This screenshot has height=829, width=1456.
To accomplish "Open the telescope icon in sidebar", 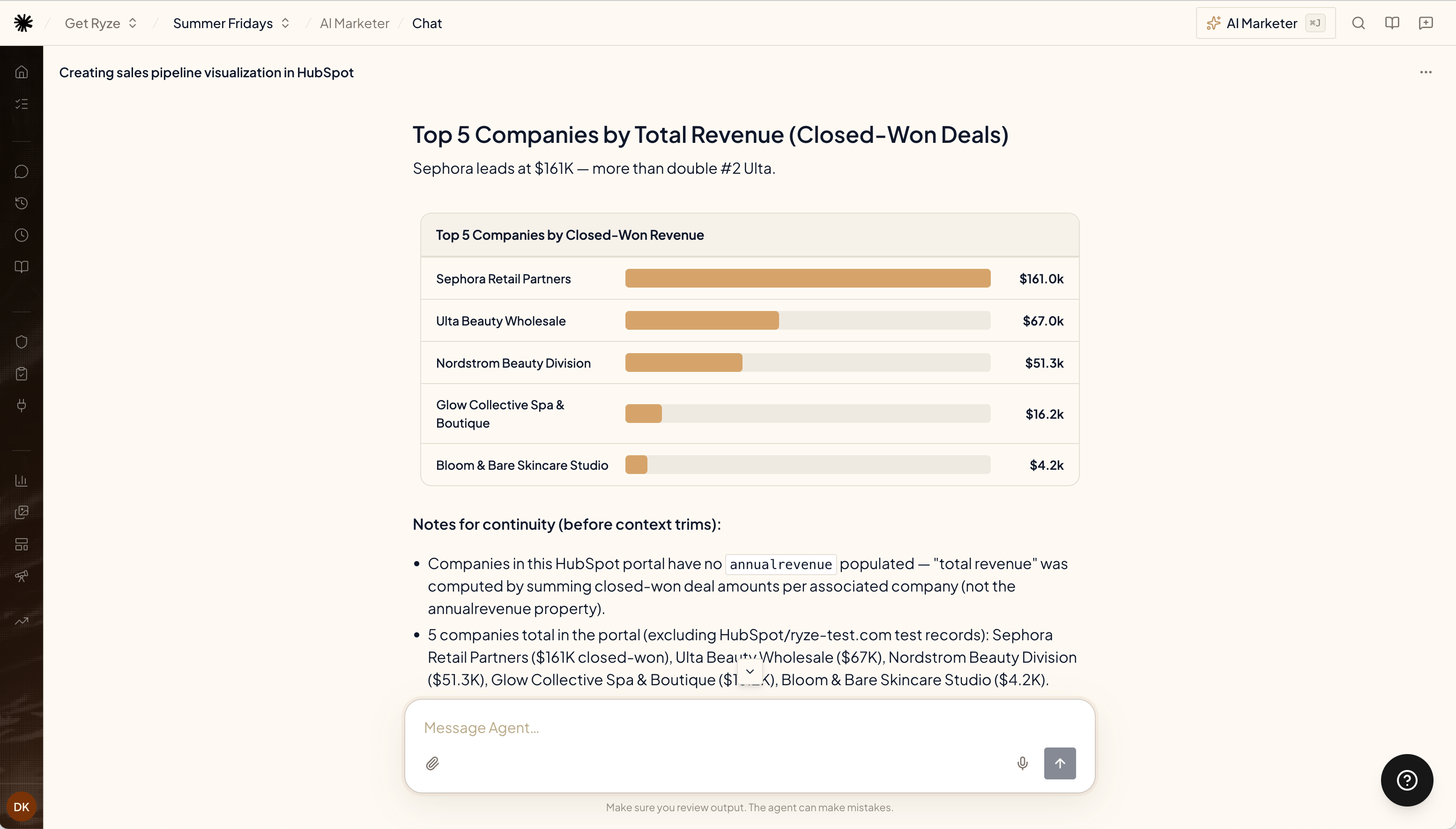I will 22,576.
